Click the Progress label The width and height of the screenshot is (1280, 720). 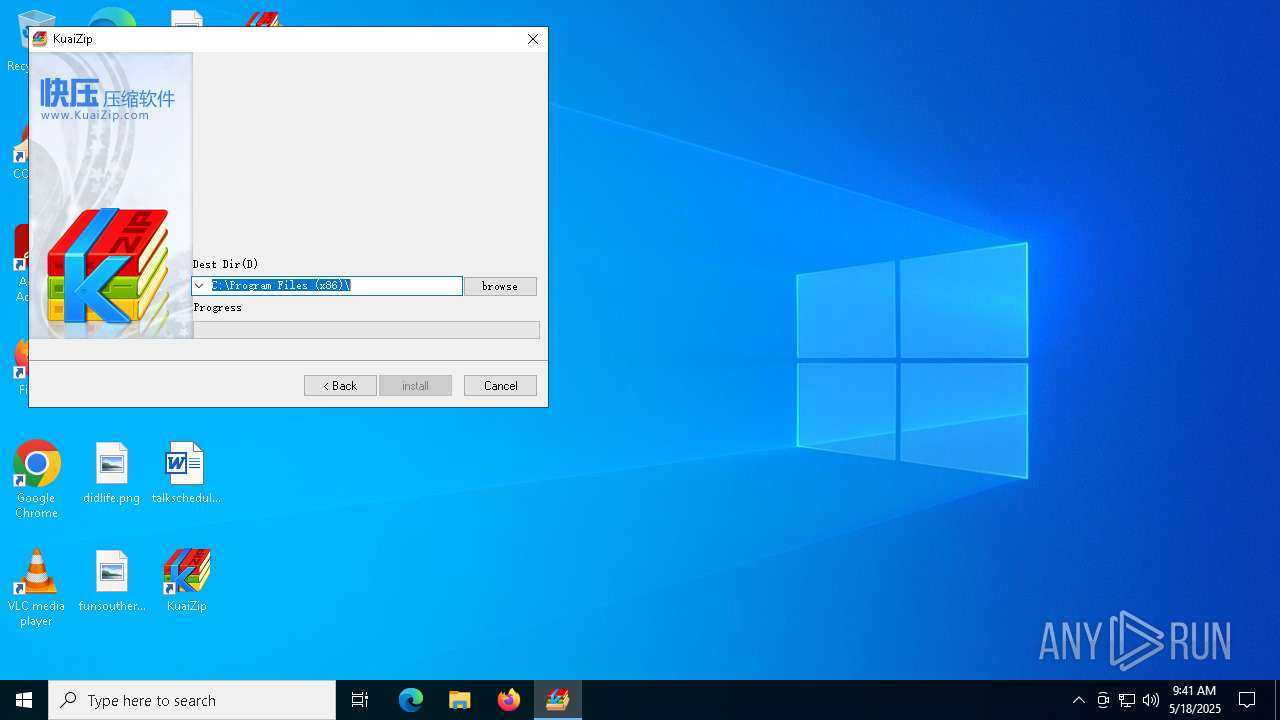218,308
